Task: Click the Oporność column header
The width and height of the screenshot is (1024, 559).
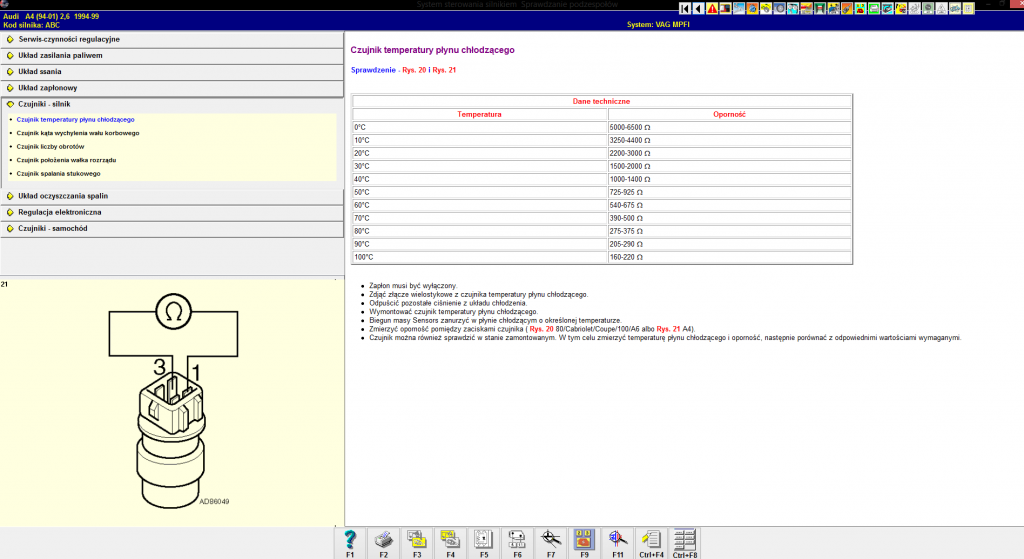Action: click(729, 114)
